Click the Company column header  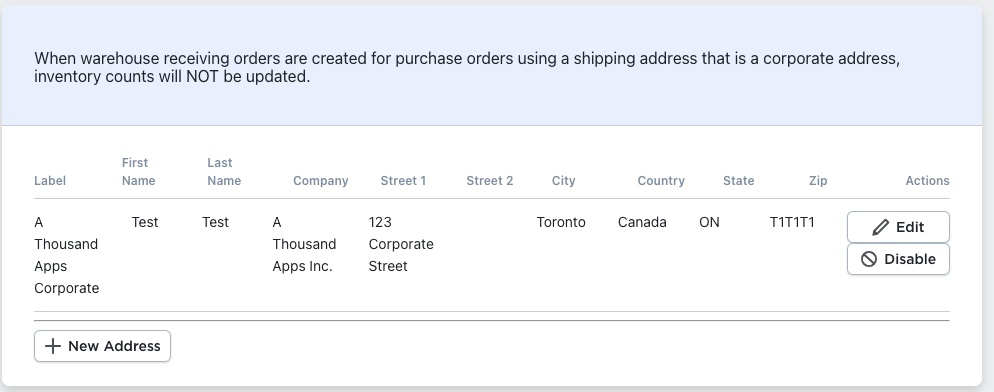pos(321,181)
